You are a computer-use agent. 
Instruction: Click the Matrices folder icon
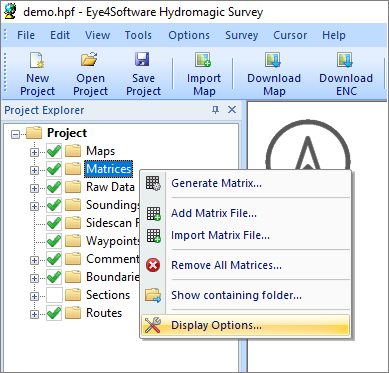click(73, 169)
